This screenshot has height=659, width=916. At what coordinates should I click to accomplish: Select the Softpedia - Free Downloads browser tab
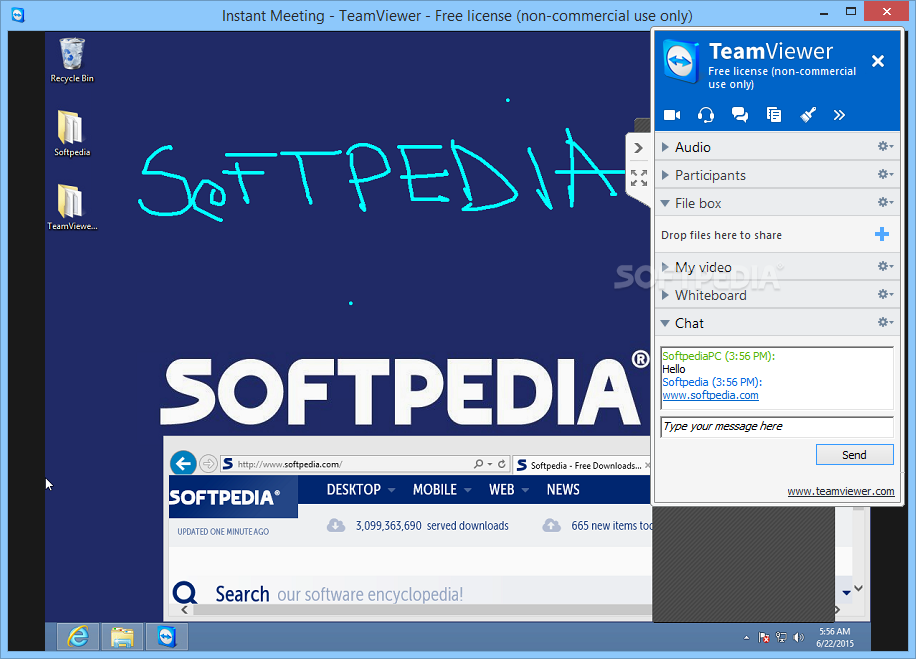pyautogui.click(x=583, y=466)
